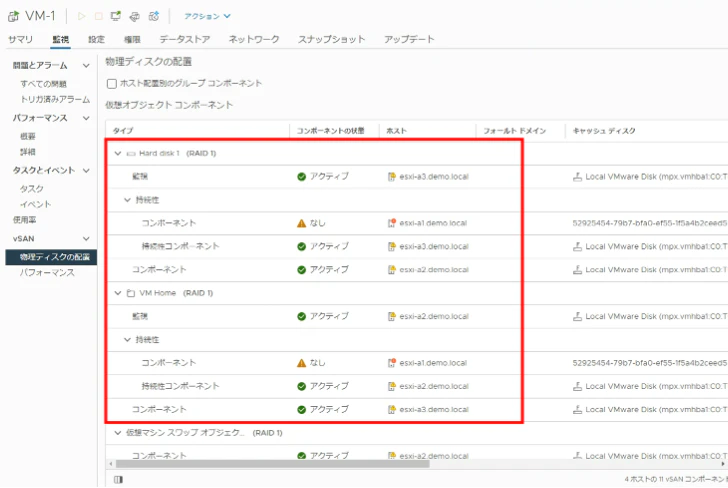Collapse 持続性 group under Hard disk 1
Viewport: 728px width, 488px height.
127,200
